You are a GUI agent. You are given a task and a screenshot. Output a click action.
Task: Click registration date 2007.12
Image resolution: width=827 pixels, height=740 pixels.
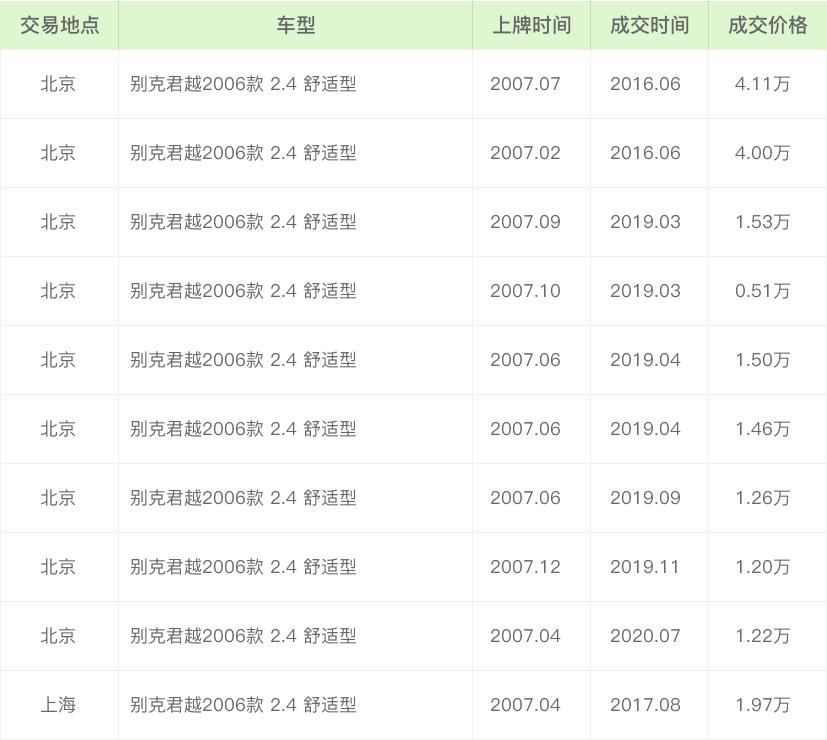click(525, 568)
